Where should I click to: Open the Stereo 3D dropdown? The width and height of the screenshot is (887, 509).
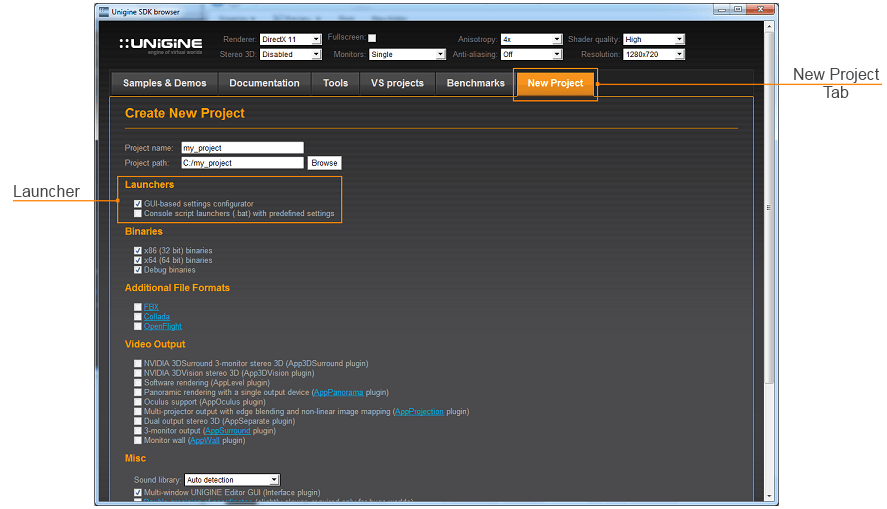(x=291, y=54)
